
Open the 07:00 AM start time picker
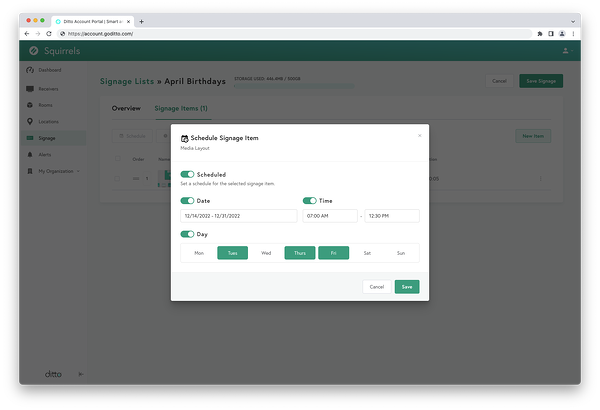click(x=330, y=216)
